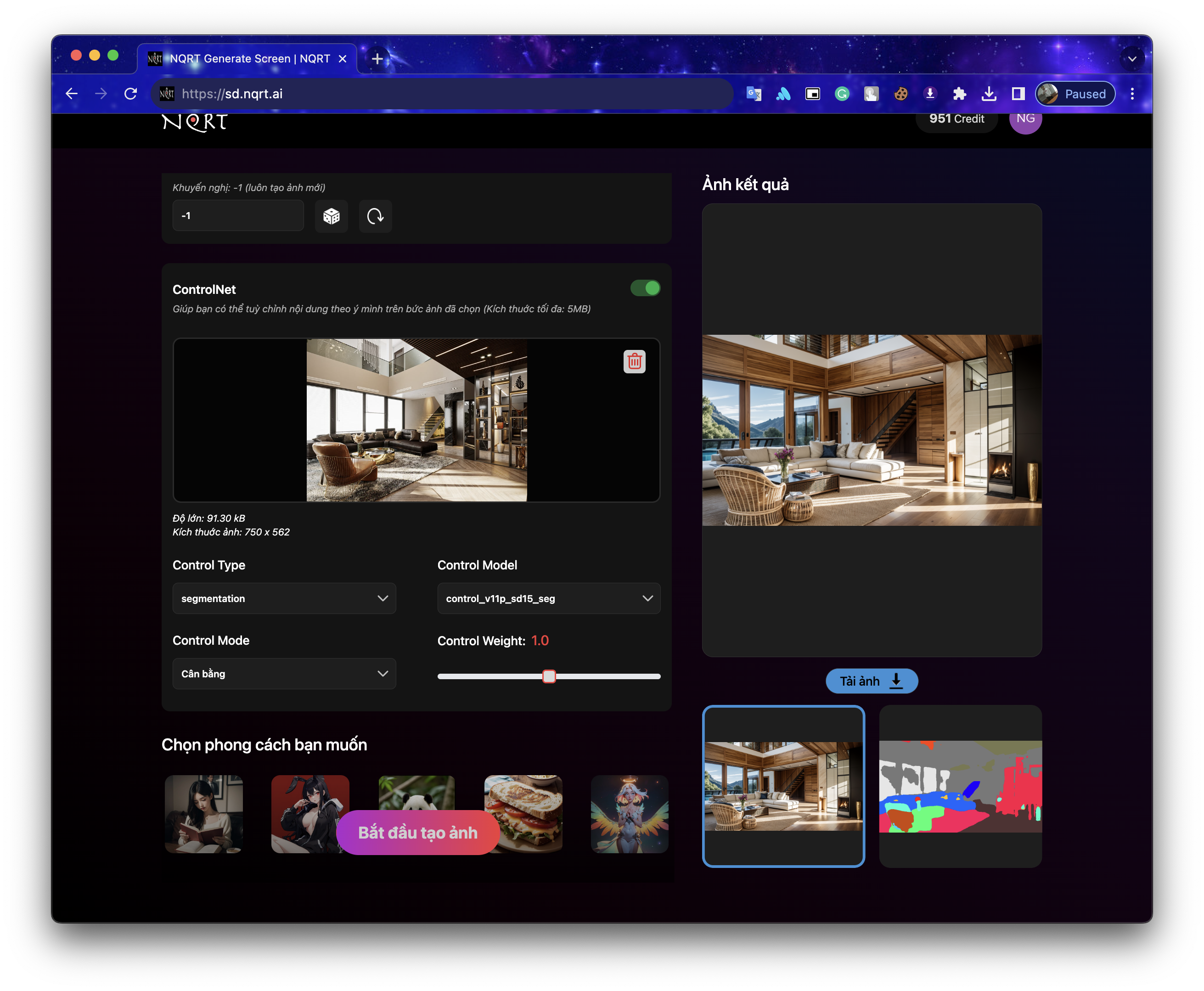Disable the ControlNet toggle switch

click(645, 288)
